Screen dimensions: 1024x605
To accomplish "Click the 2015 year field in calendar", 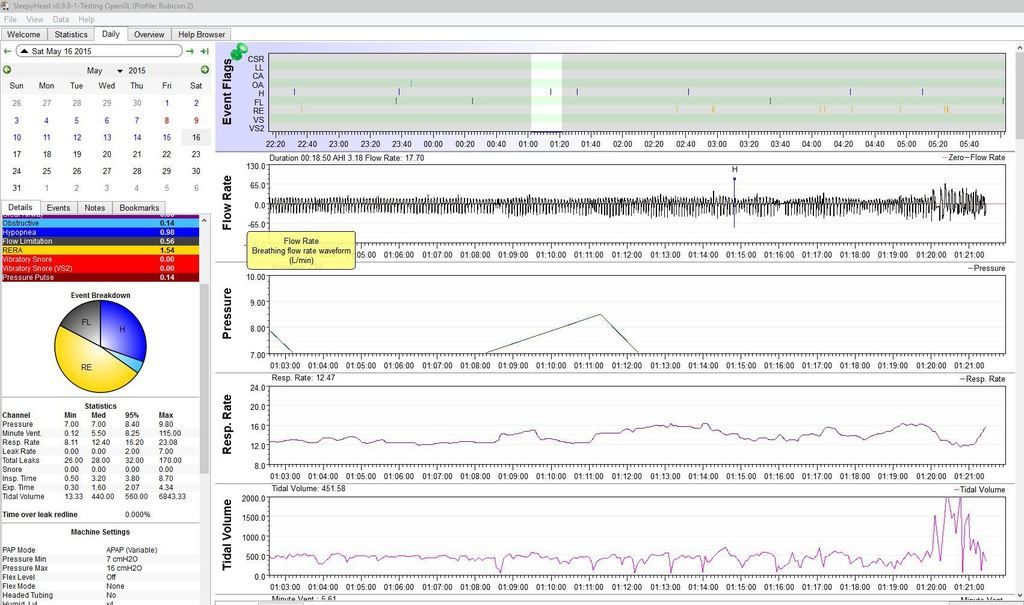I will tap(137, 71).
